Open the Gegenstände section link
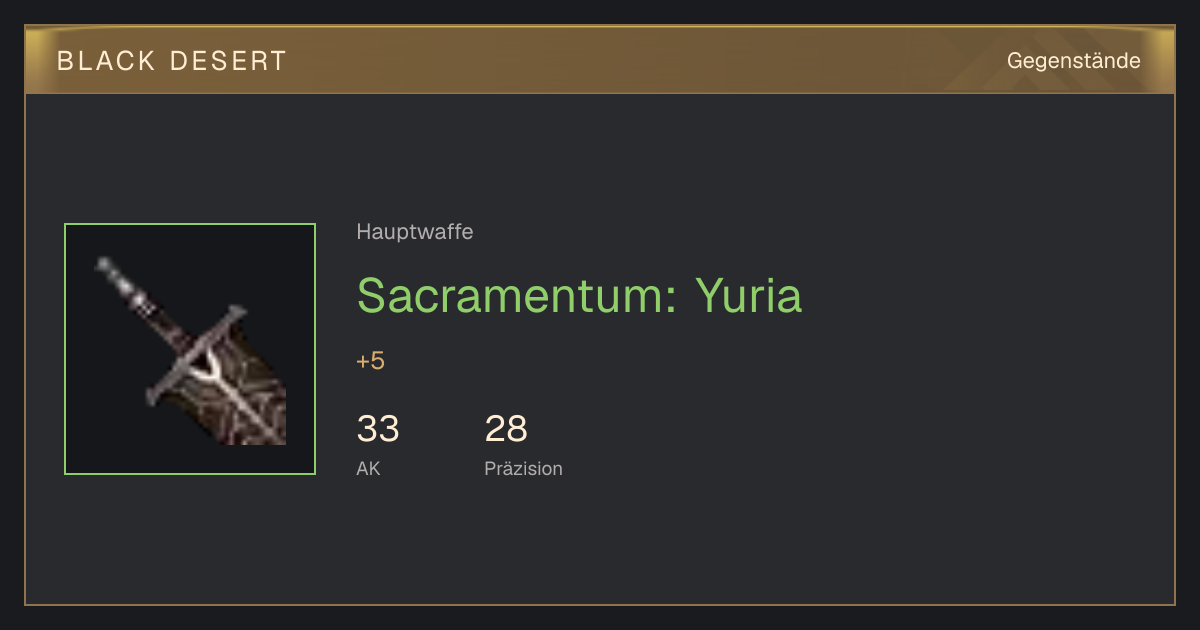Screen dimensions: 1200x630 tap(1073, 61)
